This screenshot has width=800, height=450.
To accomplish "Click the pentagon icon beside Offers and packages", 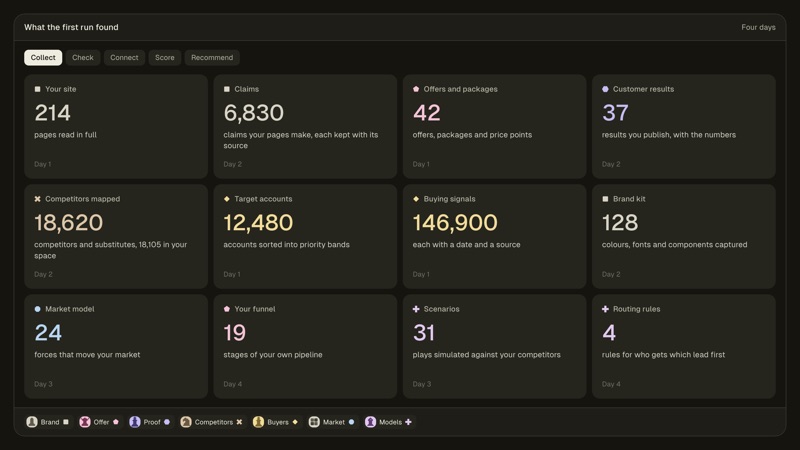I will tap(416, 89).
